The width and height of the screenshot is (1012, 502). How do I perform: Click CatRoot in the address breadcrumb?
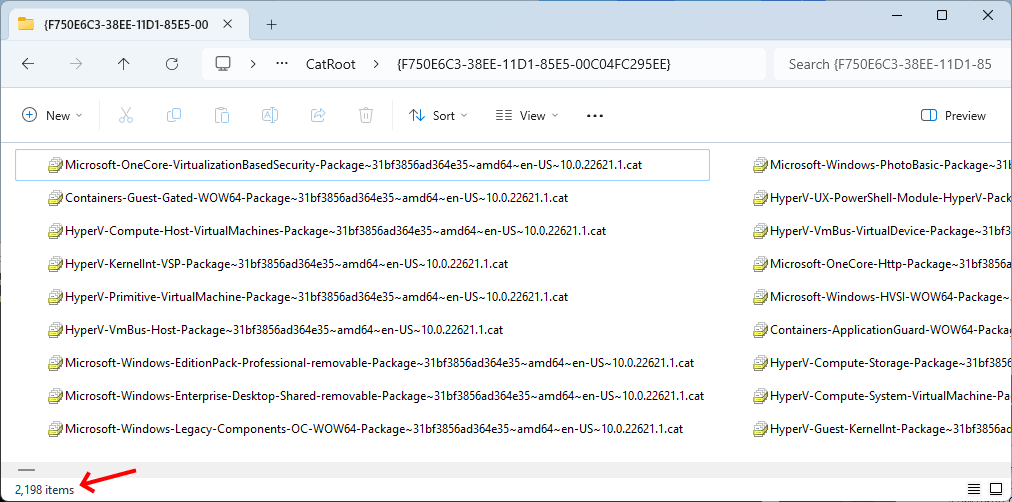point(330,64)
